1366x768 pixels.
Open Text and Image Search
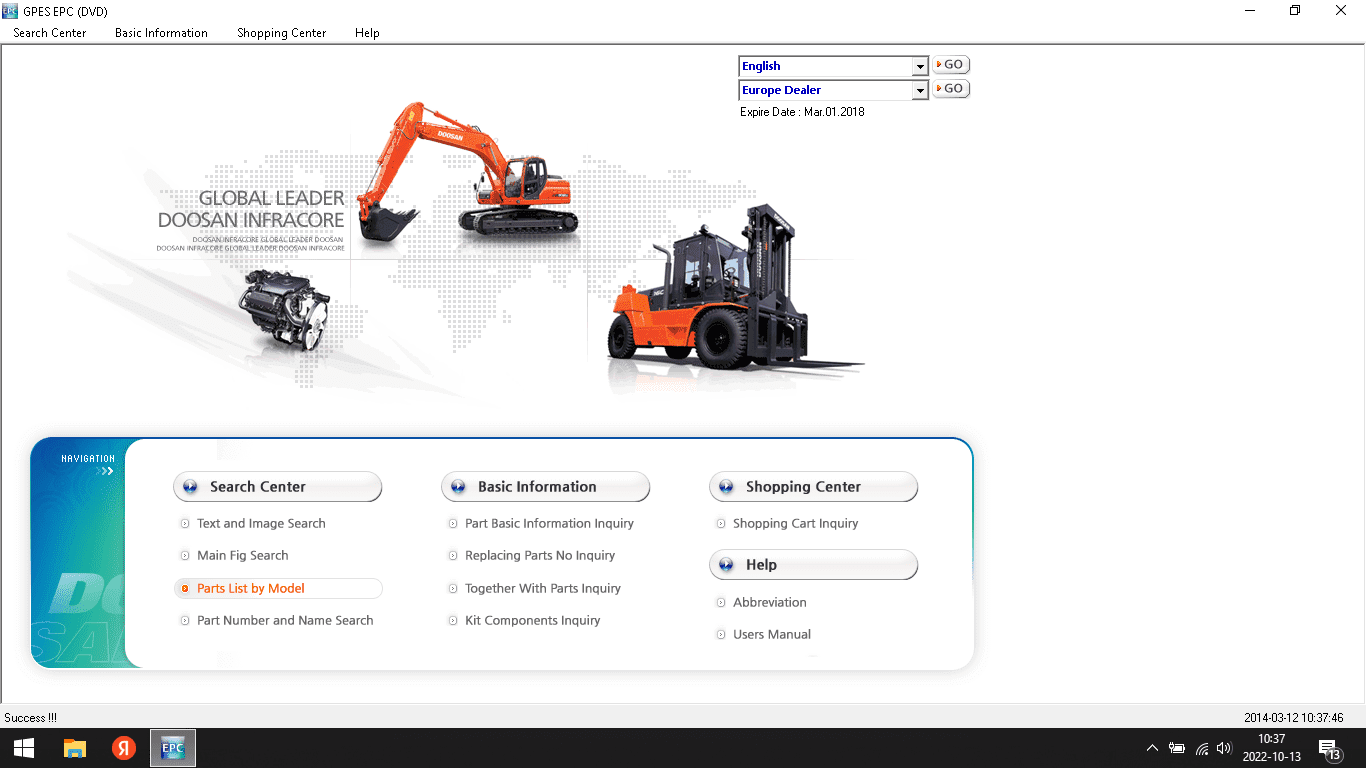[x=261, y=524]
